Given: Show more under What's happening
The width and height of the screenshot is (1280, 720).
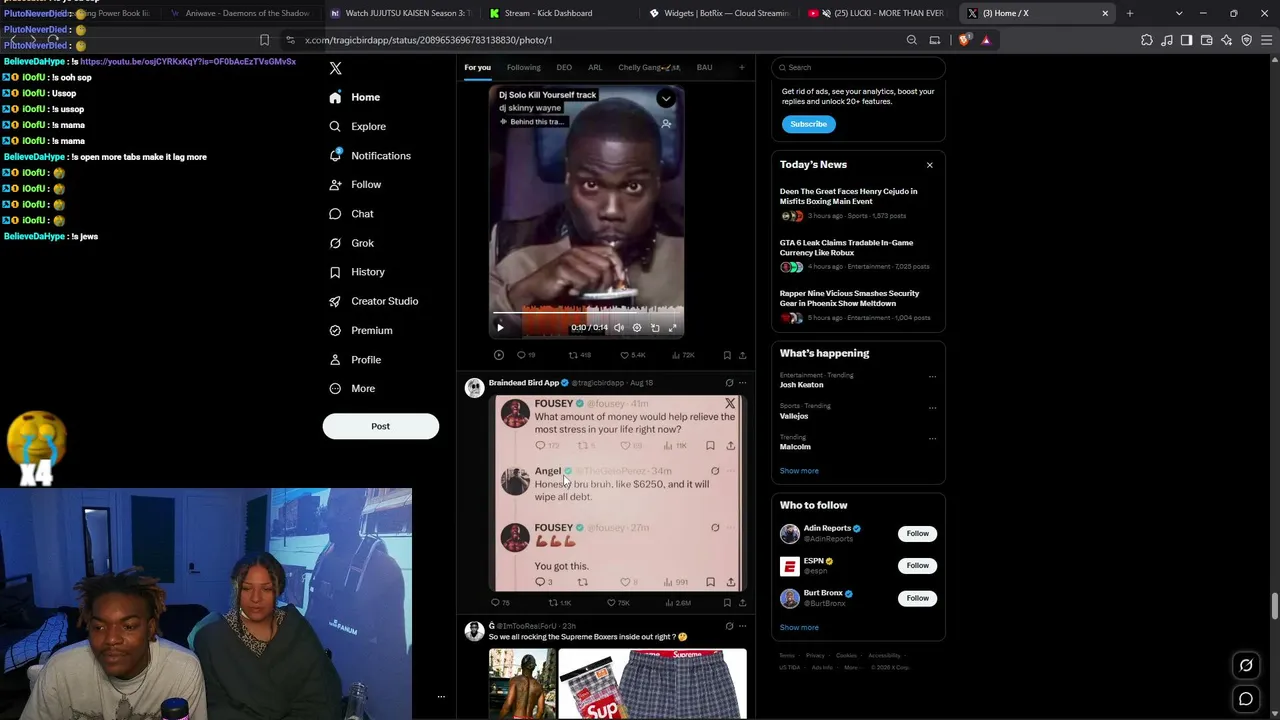Looking at the screenshot, I should click(799, 471).
